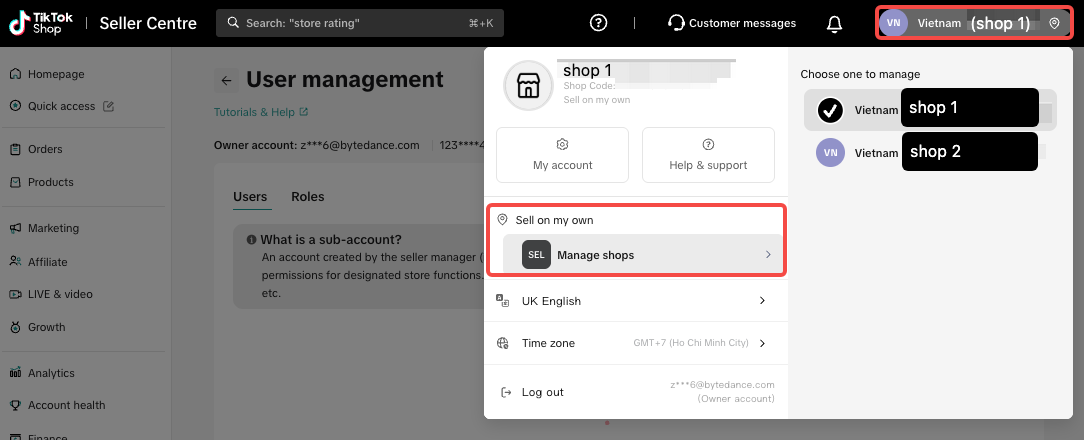This screenshot has height=440, width=1084.
Task: Click the Manage shops chevron arrow
Action: 768,255
